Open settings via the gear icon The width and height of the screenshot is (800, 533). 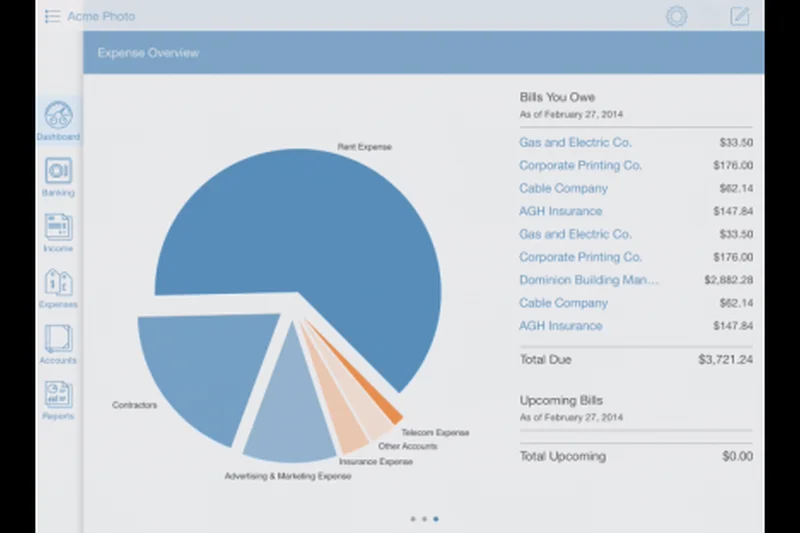point(677,16)
